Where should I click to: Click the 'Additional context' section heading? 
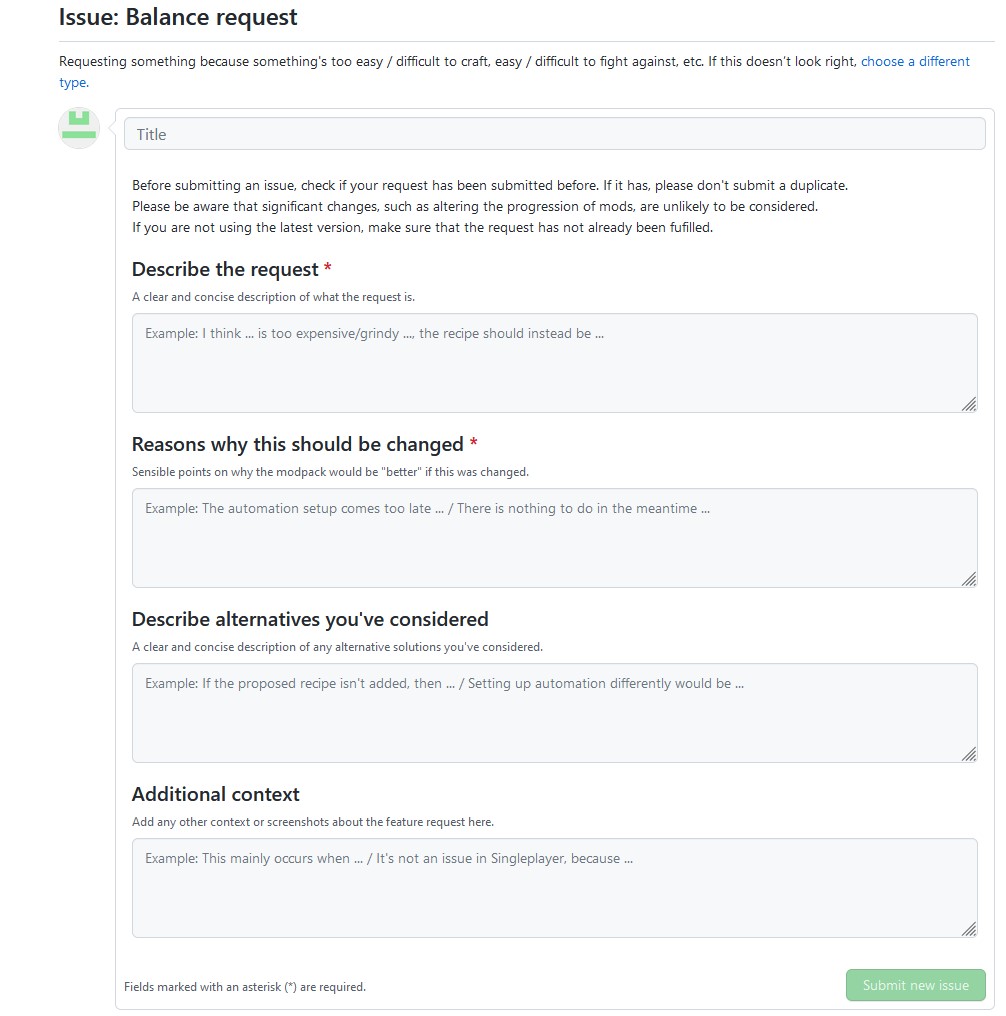click(x=216, y=794)
